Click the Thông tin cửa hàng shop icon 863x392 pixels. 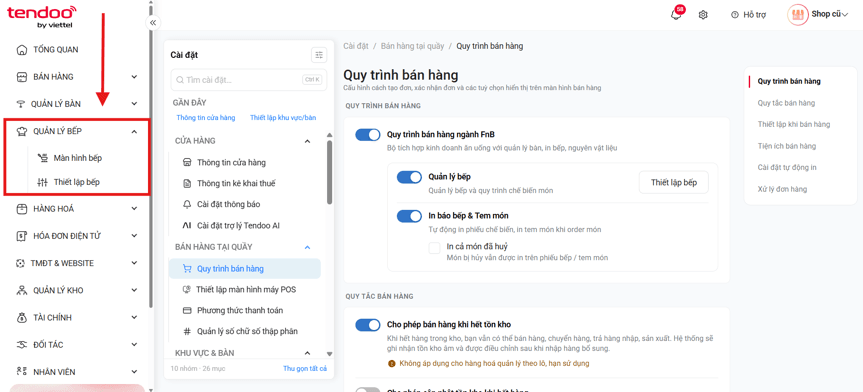click(x=187, y=162)
